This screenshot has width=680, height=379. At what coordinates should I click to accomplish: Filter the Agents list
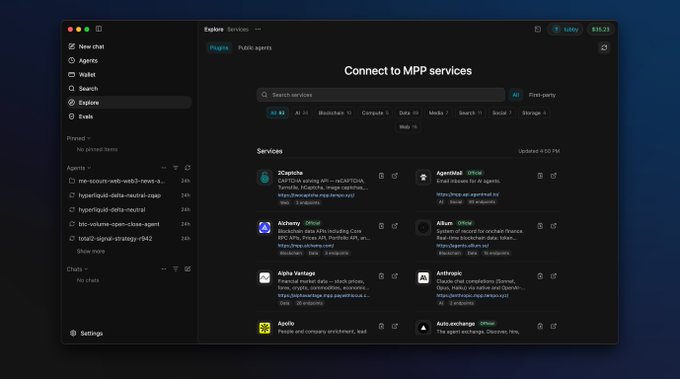176,168
